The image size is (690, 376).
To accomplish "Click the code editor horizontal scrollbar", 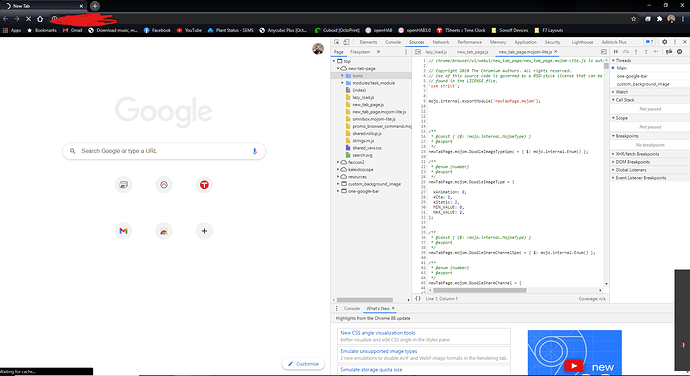I will (480, 290).
